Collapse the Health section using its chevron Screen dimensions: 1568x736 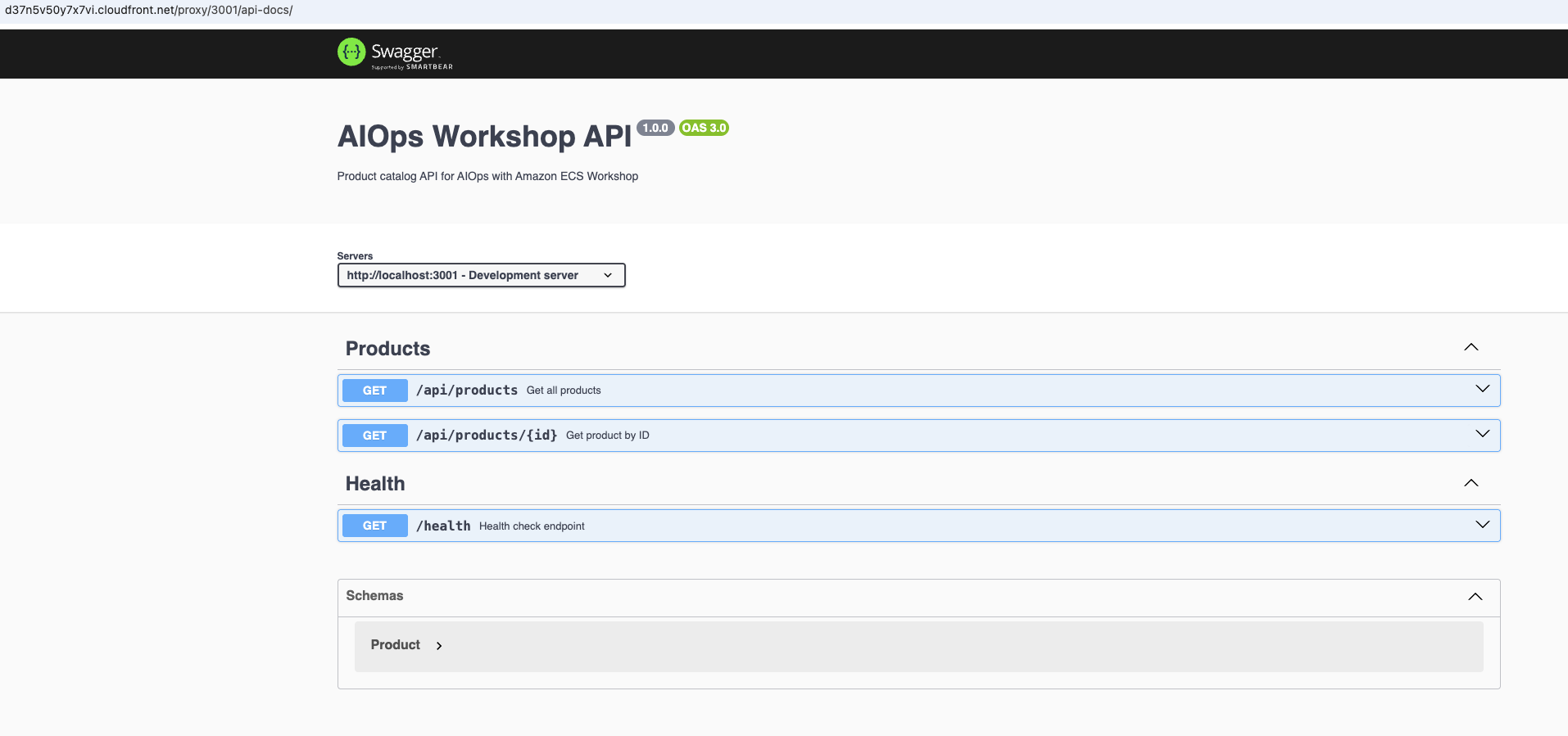click(1471, 483)
